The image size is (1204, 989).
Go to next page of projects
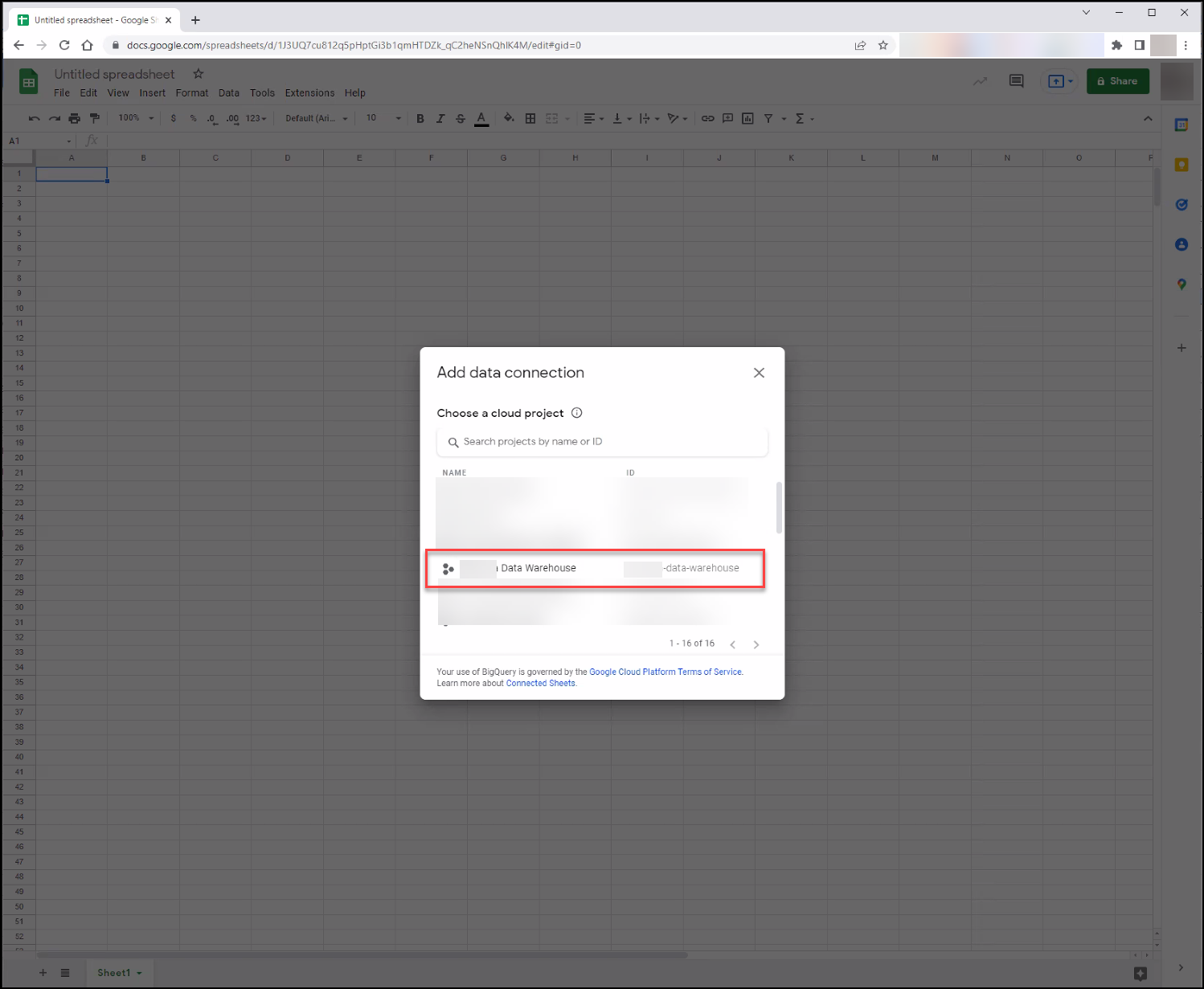[x=756, y=644]
